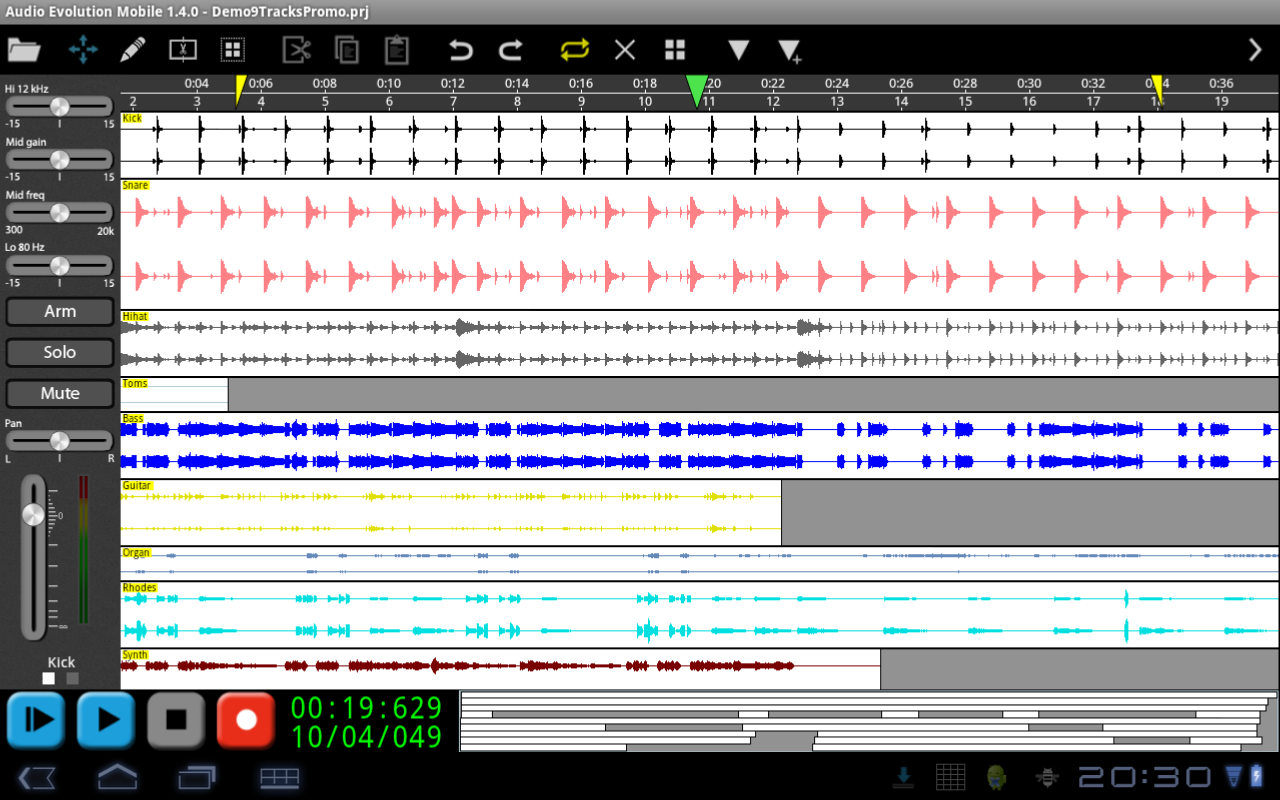Click the clipboard paste icon
Screen dimensions: 1280x800
pyautogui.click(x=397, y=50)
